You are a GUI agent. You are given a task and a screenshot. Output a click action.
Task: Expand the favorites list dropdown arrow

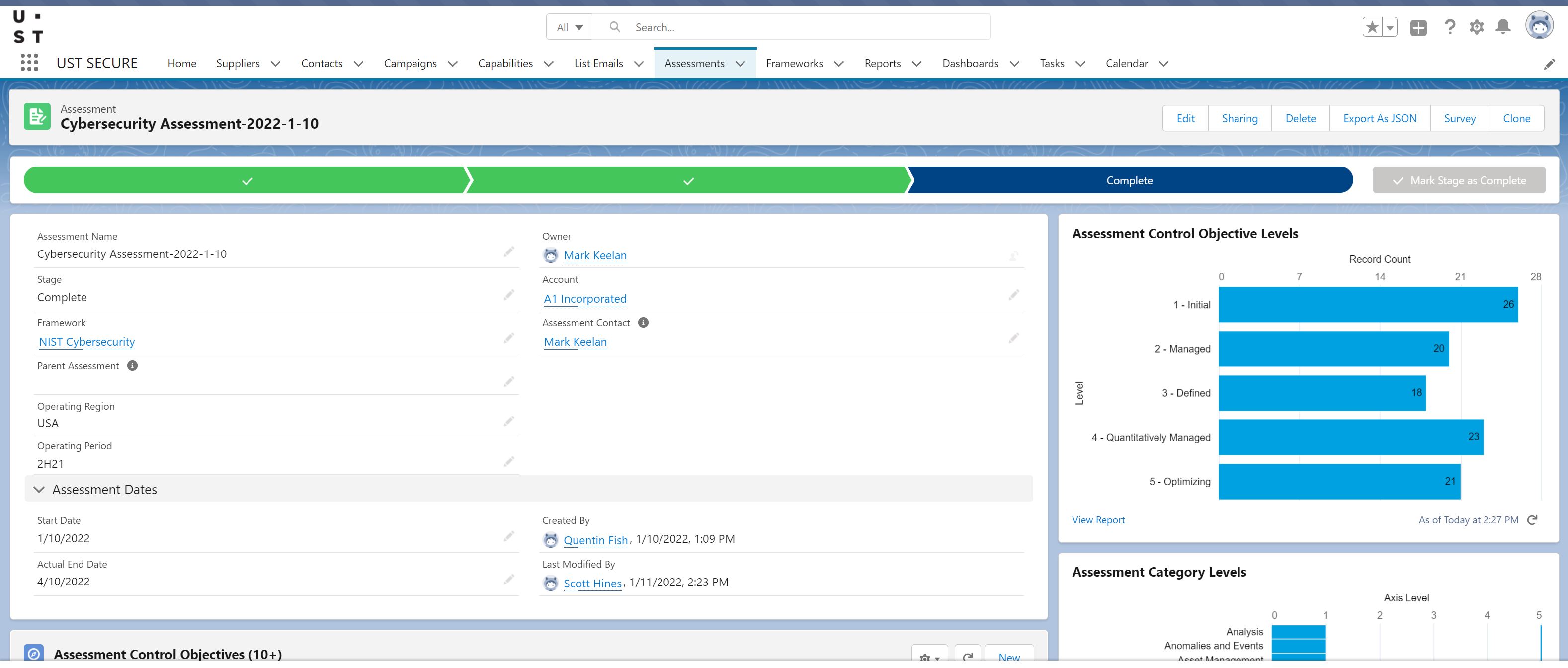pos(1390,27)
